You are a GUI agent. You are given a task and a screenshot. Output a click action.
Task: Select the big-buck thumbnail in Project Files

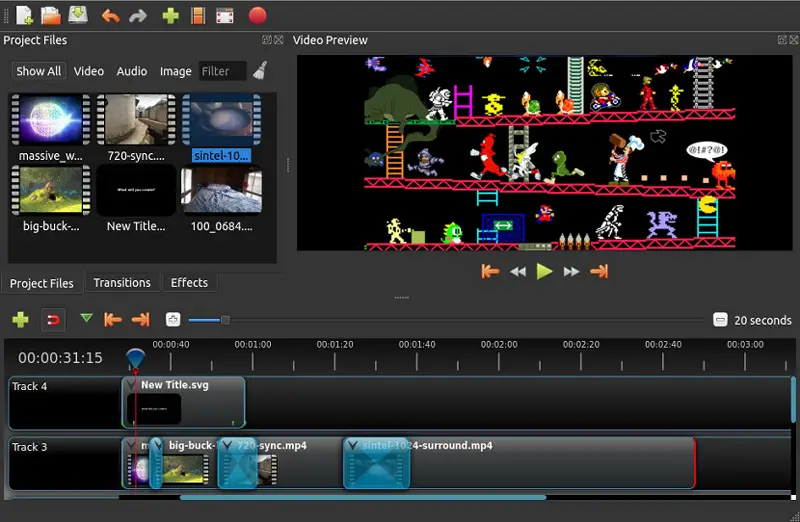coord(50,190)
